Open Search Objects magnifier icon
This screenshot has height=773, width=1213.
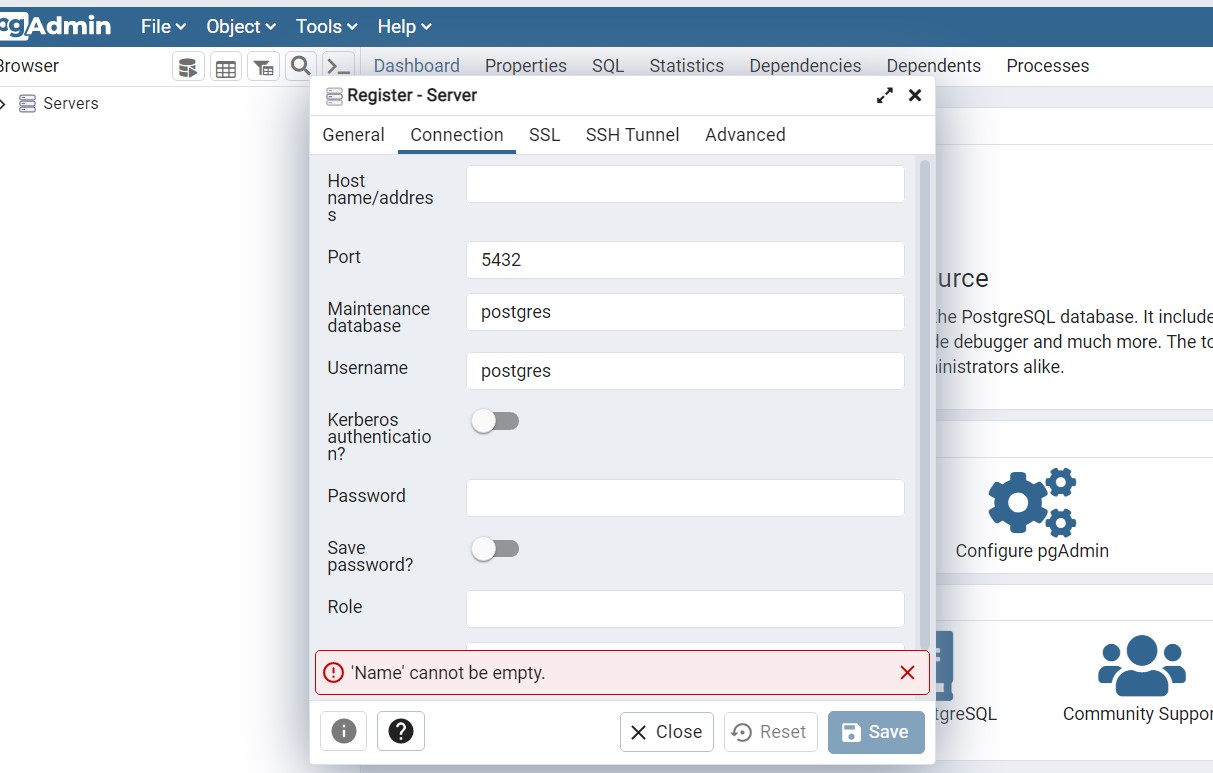[x=300, y=67]
